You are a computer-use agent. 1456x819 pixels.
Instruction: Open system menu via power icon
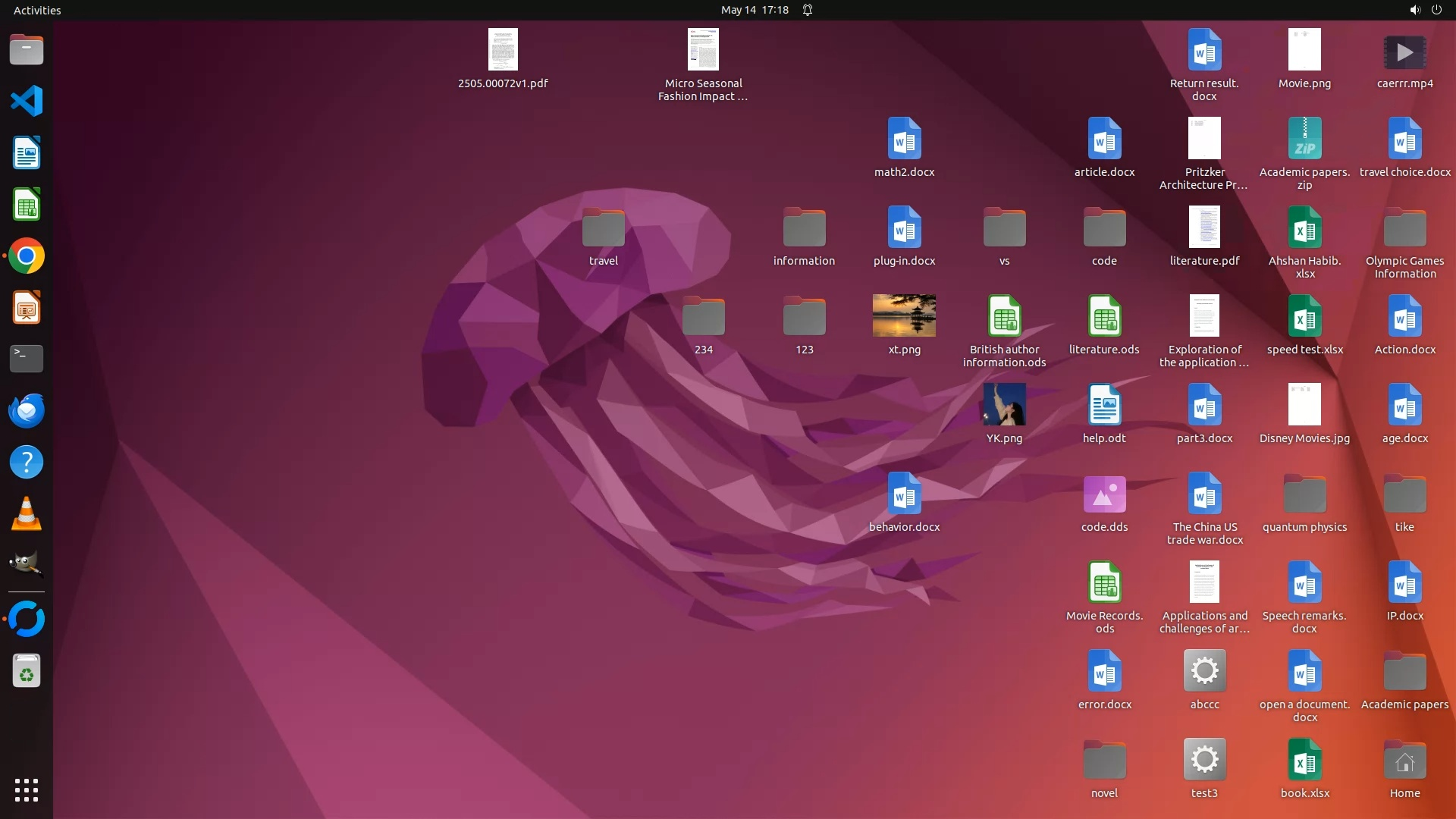1436,10
